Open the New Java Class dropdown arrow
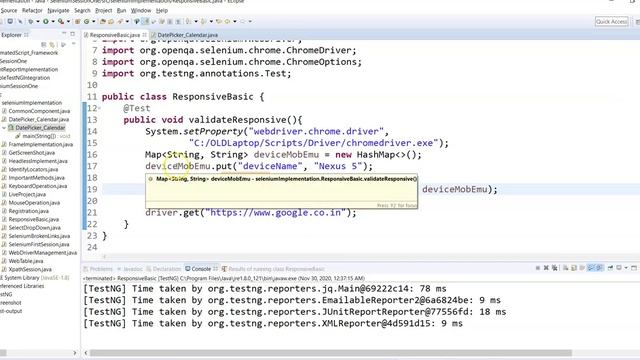 [x=93, y=21]
